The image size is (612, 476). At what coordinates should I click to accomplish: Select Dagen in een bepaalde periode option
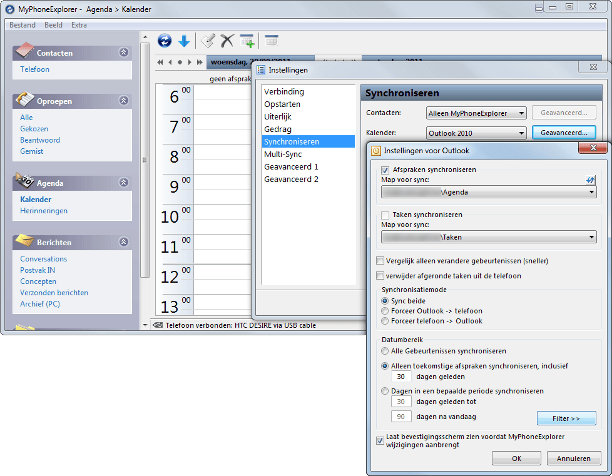click(385, 391)
